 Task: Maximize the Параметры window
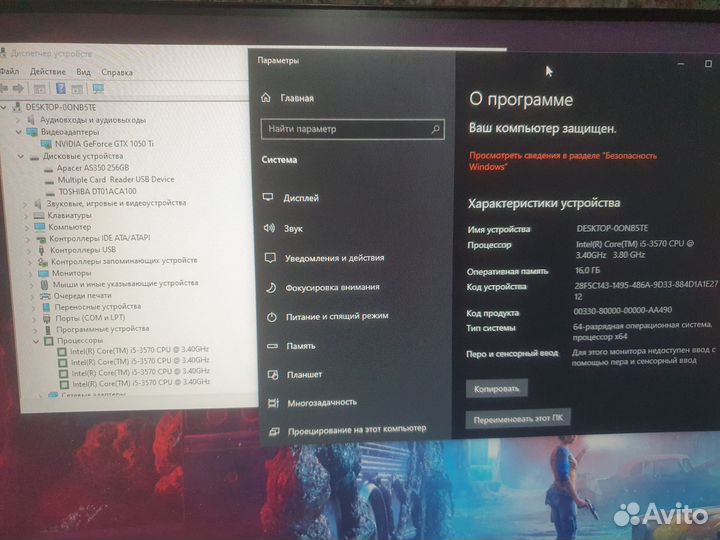(x=709, y=63)
